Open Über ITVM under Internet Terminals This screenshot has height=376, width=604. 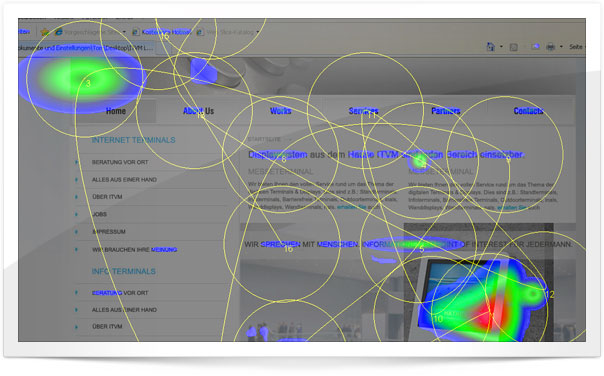(x=107, y=197)
